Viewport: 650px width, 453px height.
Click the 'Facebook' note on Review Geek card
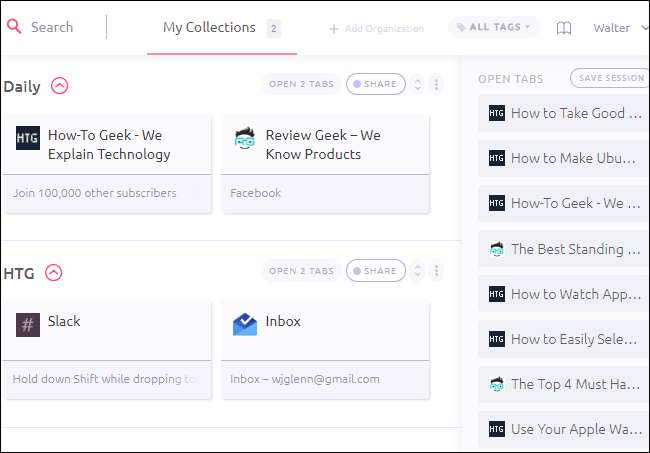coord(255,193)
